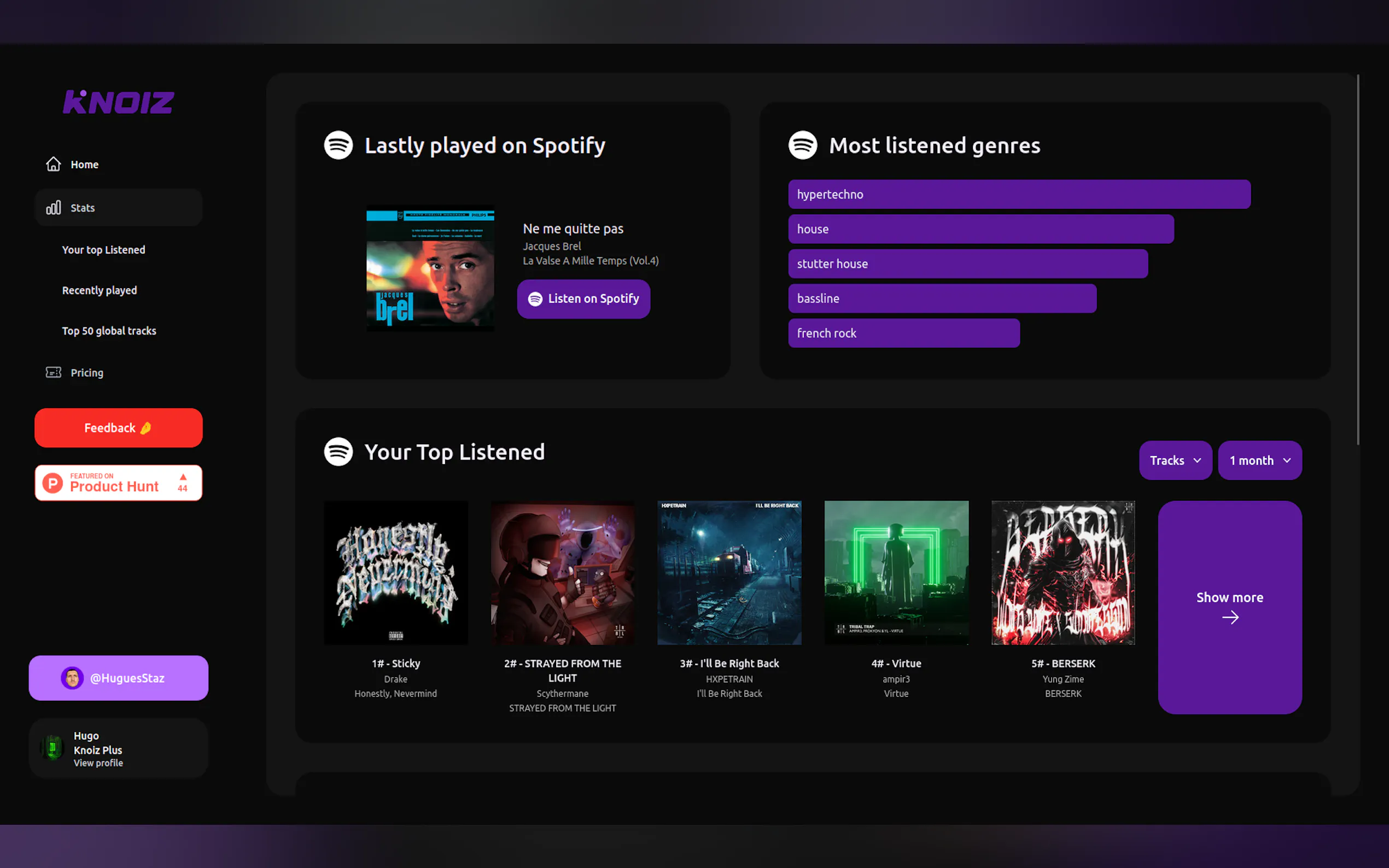Click the stutter house genre bar

(x=968, y=263)
